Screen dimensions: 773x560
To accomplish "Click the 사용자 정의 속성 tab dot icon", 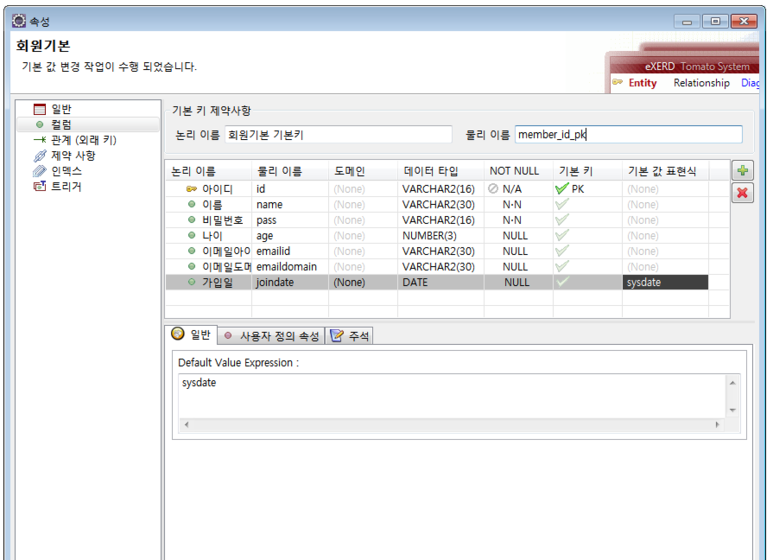I will pos(228,336).
